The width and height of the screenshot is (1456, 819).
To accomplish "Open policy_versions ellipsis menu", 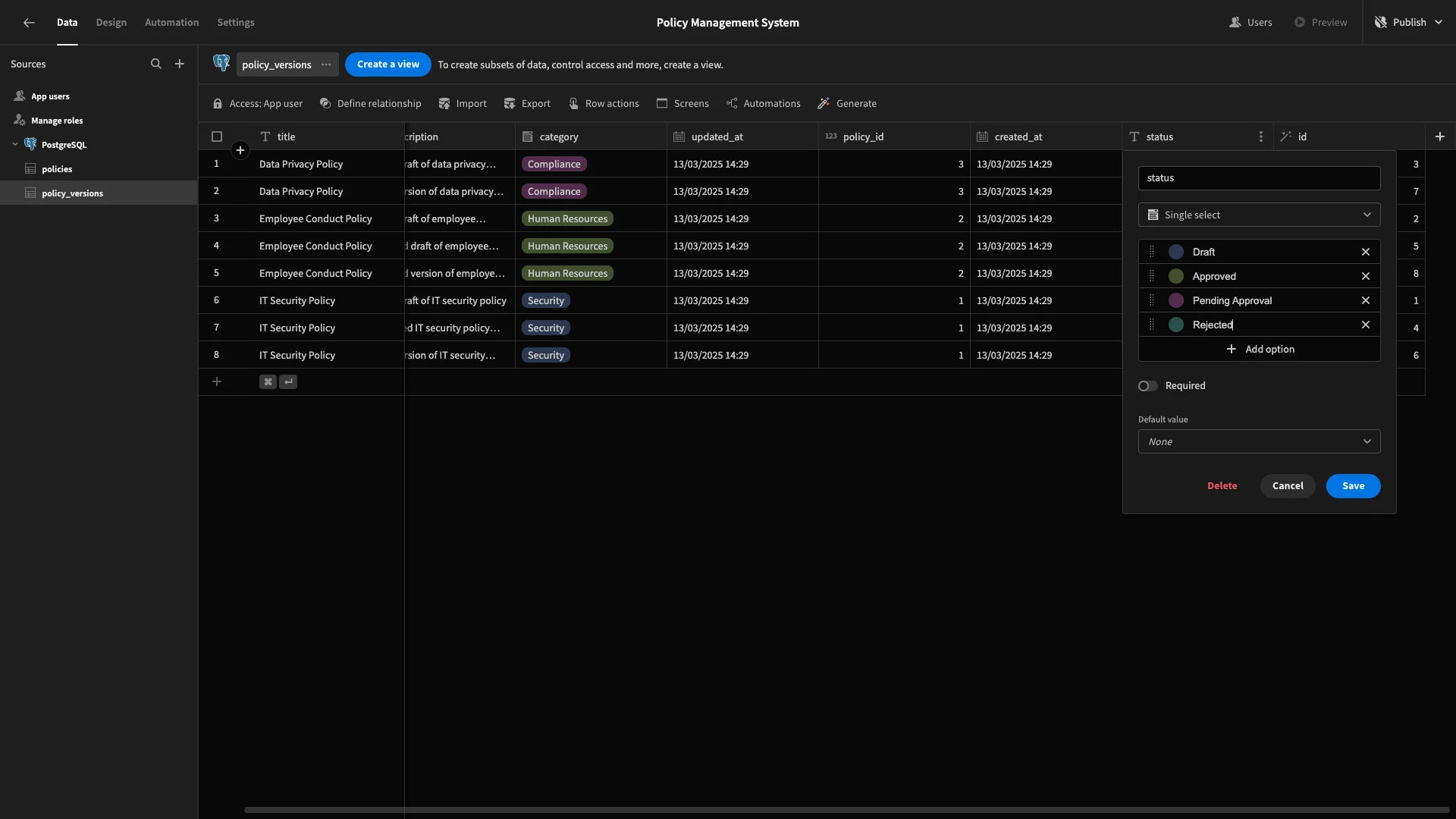I will click(x=326, y=64).
